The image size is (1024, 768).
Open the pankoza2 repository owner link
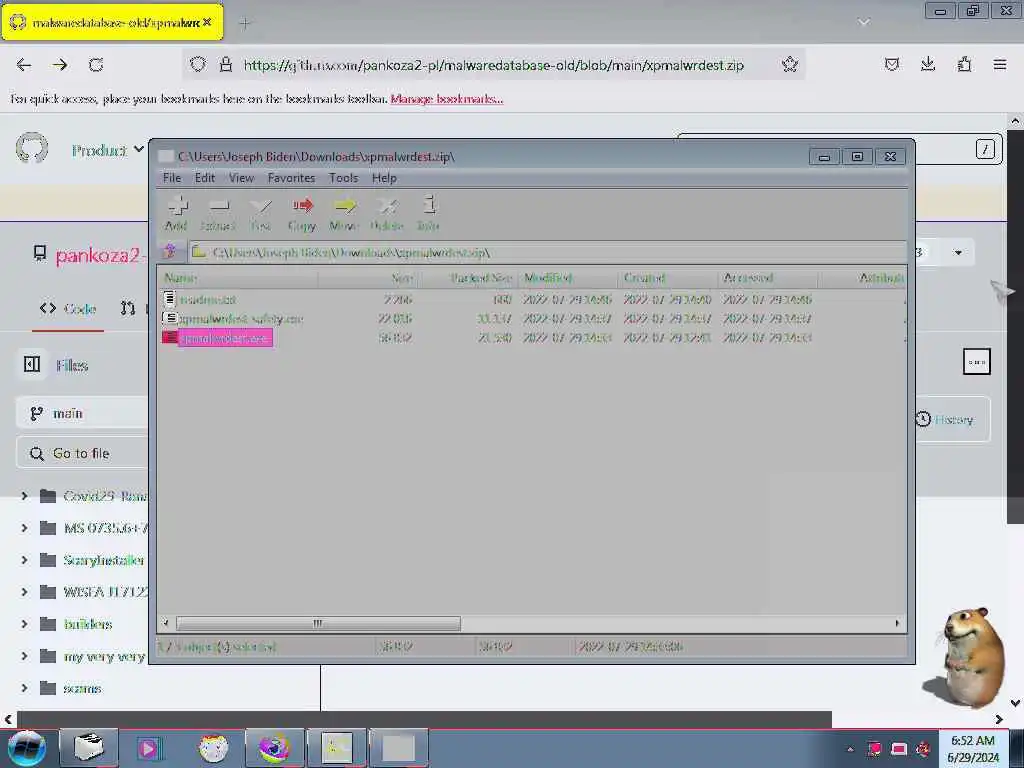click(x=98, y=255)
